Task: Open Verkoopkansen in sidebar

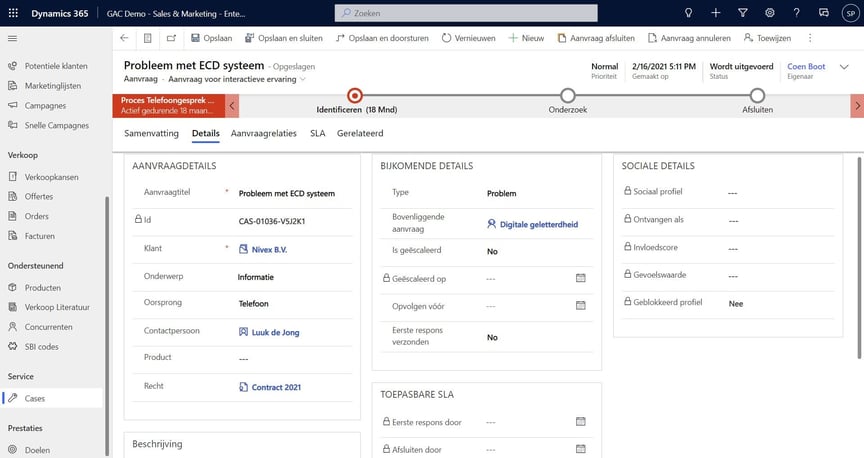Action: pyautogui.click(x=52, y=177)
